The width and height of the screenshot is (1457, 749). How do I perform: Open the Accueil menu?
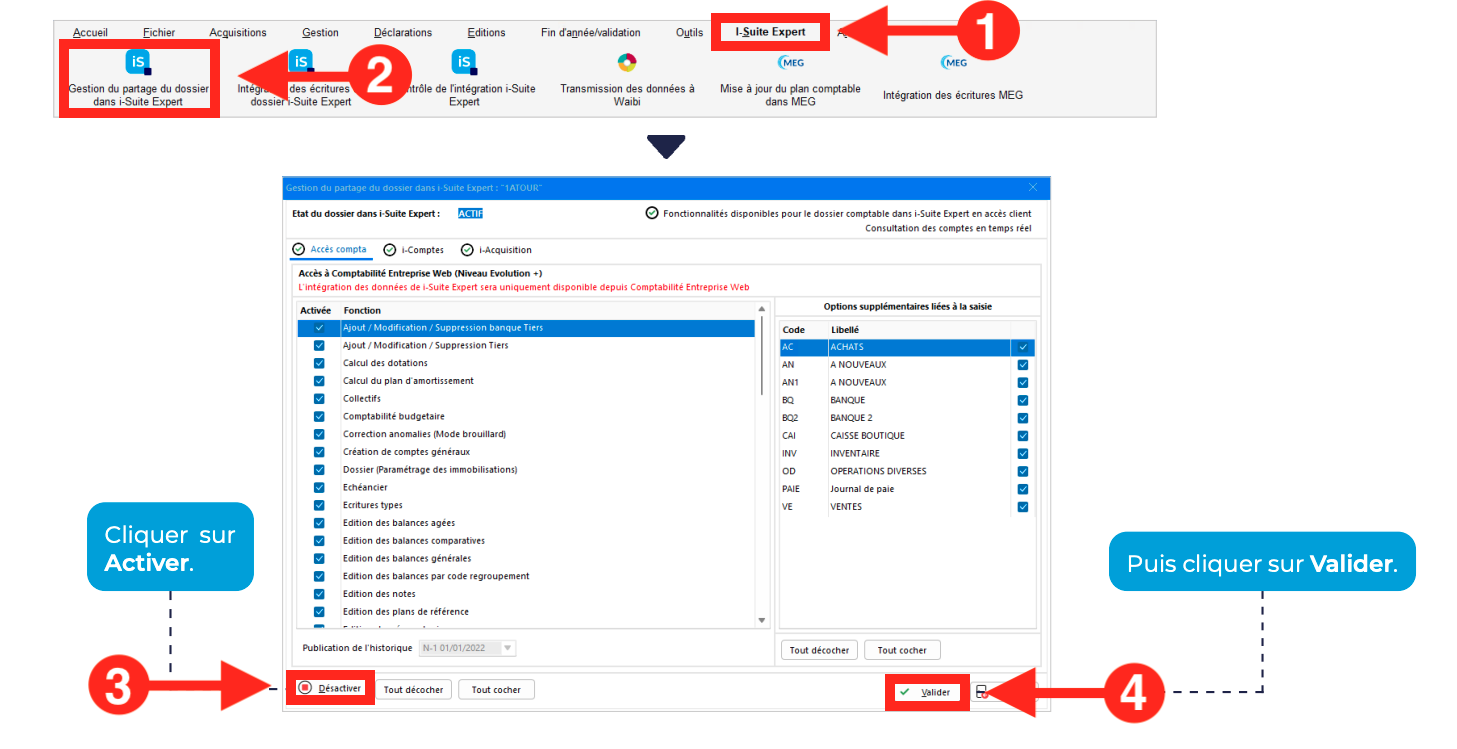90,33
